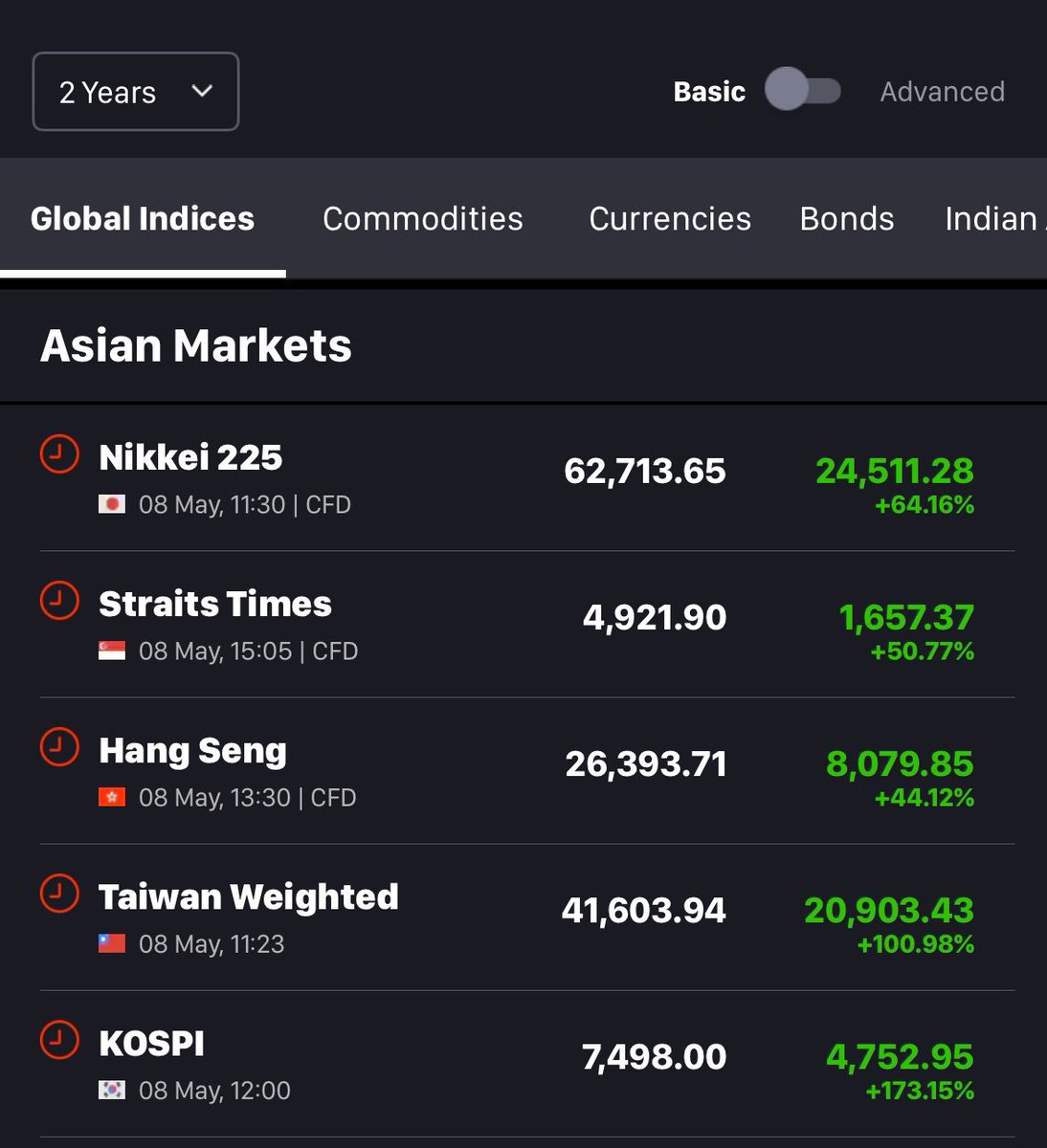This screenshot has height=1148, width=1047.
Task: Click the +44.12% percentage
Action: point(924,797)
